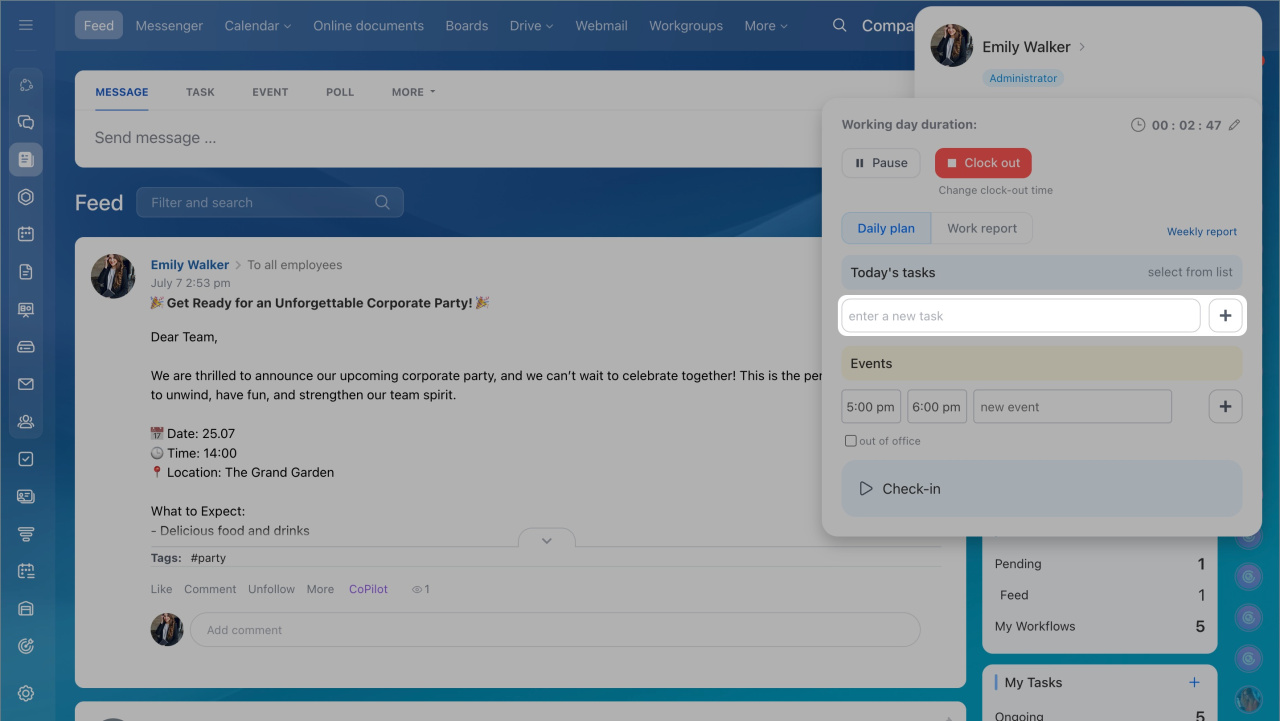Open the search magnifier in top bar
This screenshot has width=1280, height=721.
tap(840, 25)
